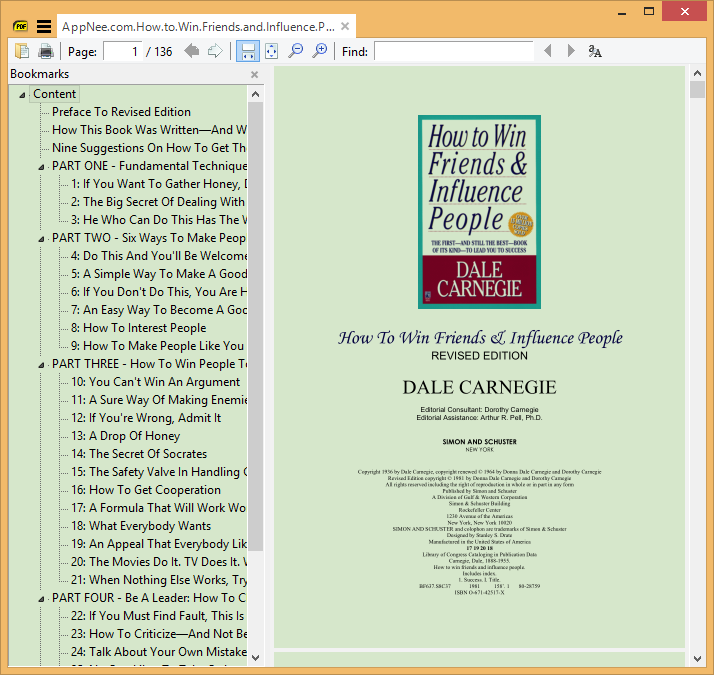Screen dimensions: 714x675
Task: Jump to PART FOUR Be A Leader
Action: tap(149, 598)
